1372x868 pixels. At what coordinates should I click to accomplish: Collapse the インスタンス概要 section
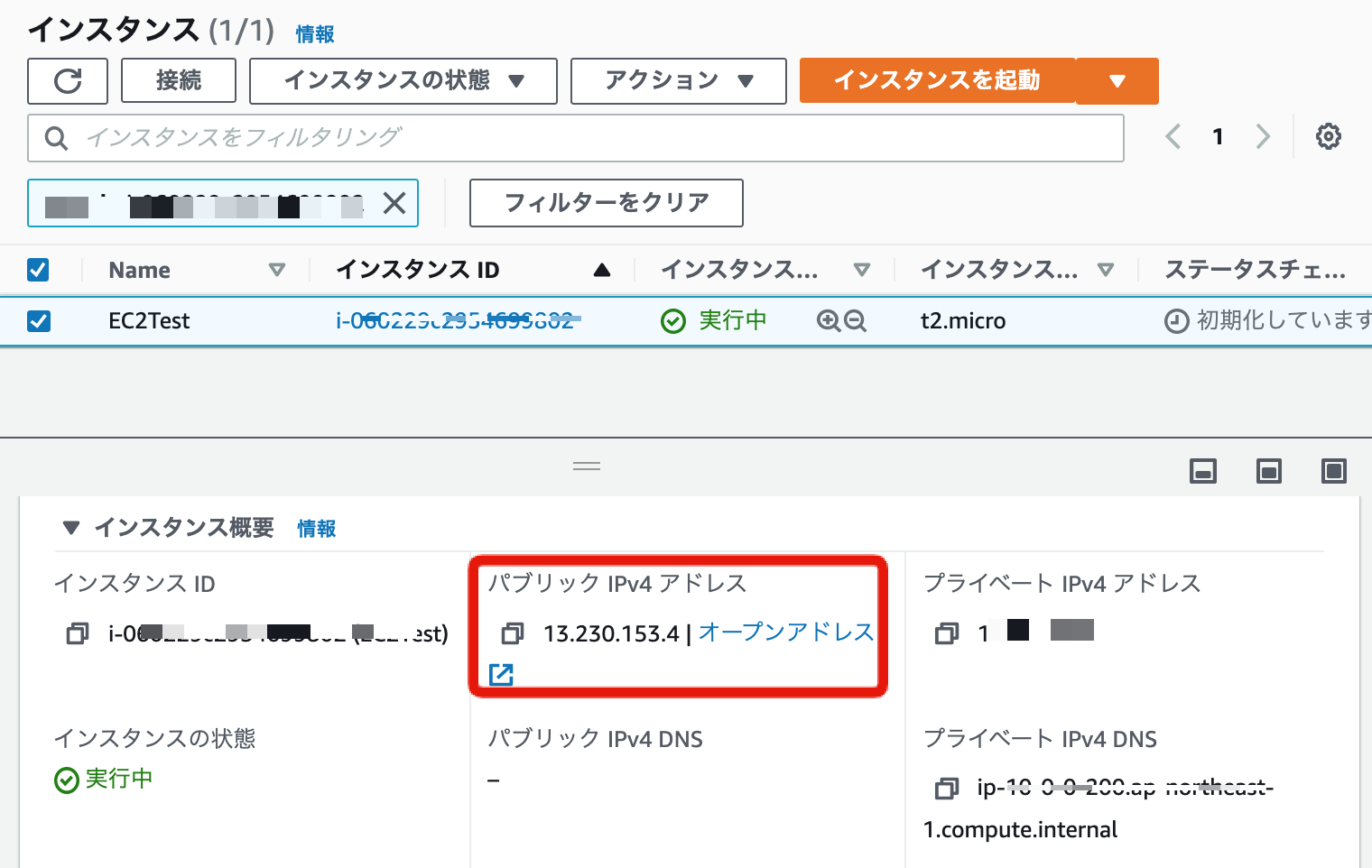(x=71, y=528)
